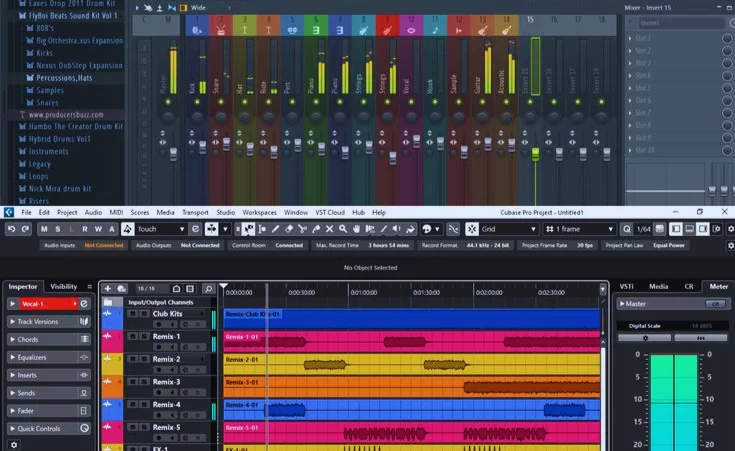Open the Find Tracks search icon
This screenshot has width=735, height=451.
click(208, 288)
